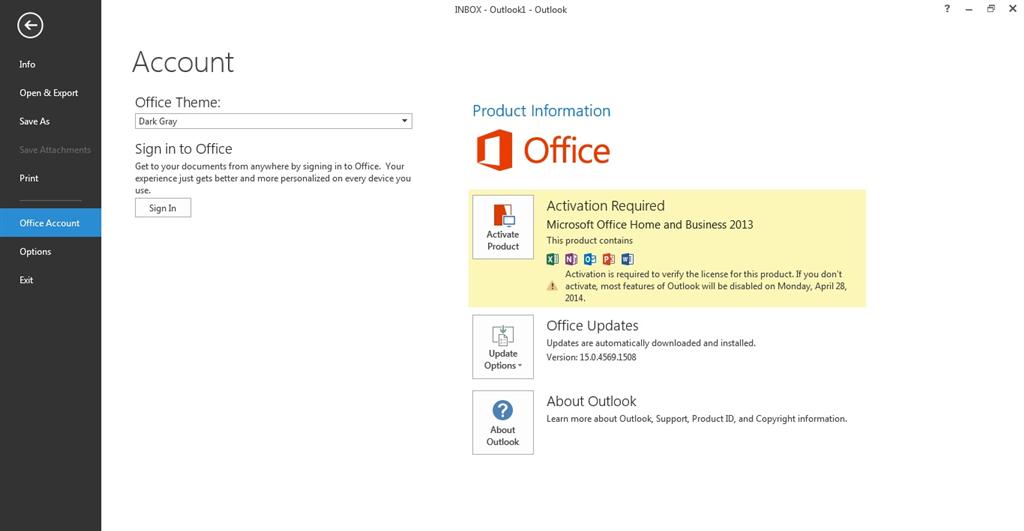Click the PowerPoint icon in product contents
The image size is (1024, 531).
click(609, 259)
